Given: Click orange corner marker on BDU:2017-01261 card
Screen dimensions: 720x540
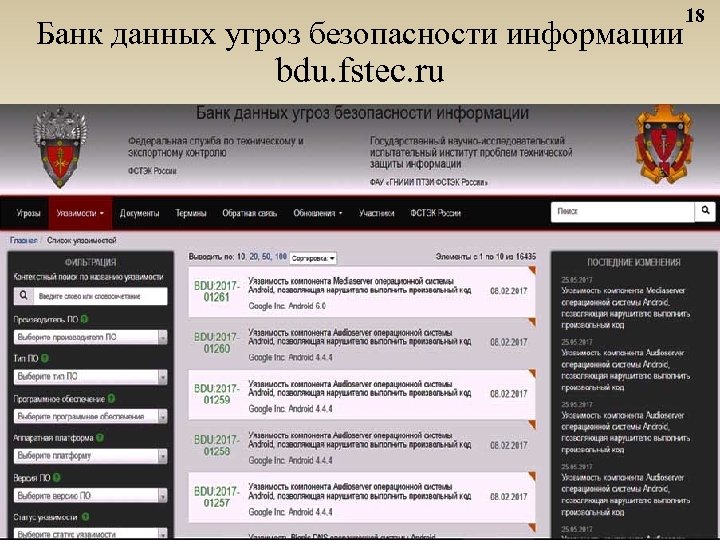Looking at the screenshot, I should (x=532, y=270).
